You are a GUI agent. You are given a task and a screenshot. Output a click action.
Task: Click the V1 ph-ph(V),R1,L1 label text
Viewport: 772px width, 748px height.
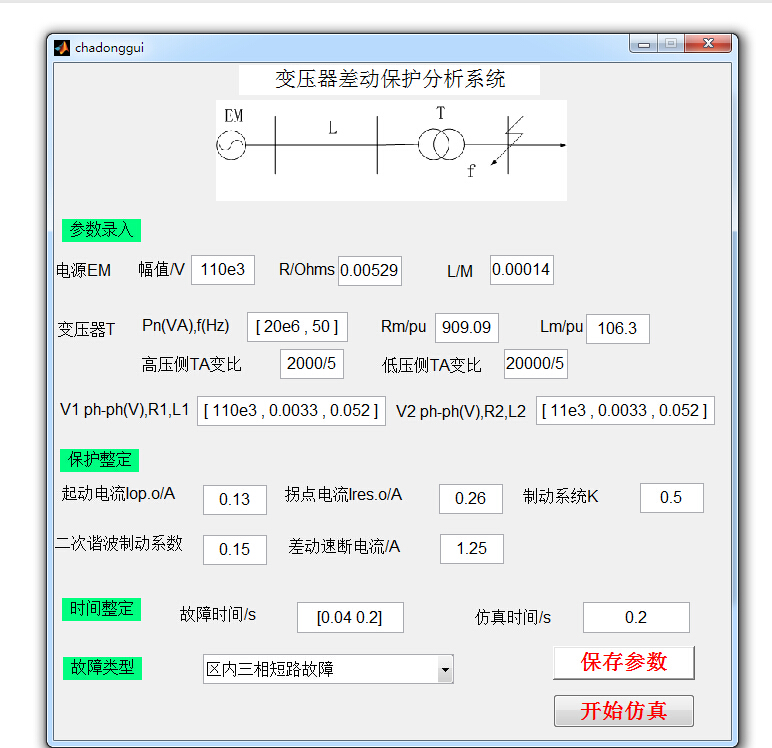125,410
